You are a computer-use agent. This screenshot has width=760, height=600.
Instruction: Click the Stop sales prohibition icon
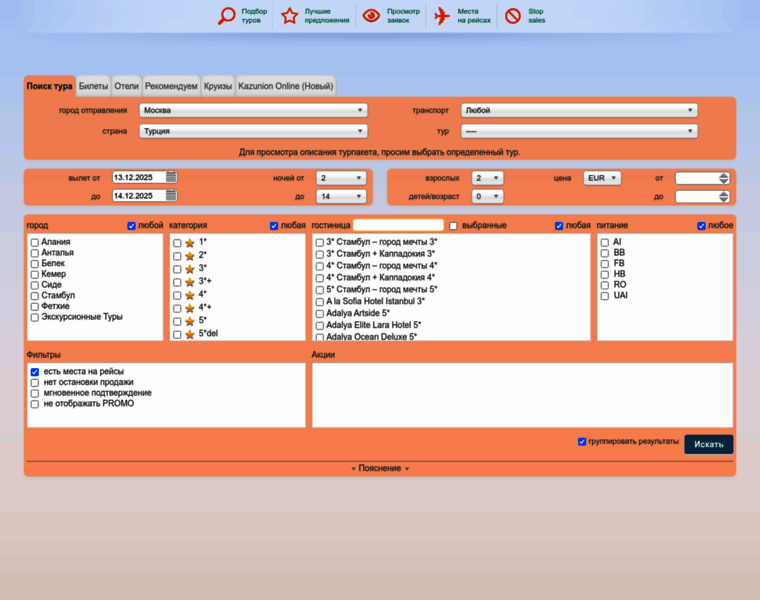pyautogui.click(x=513, y=16)
